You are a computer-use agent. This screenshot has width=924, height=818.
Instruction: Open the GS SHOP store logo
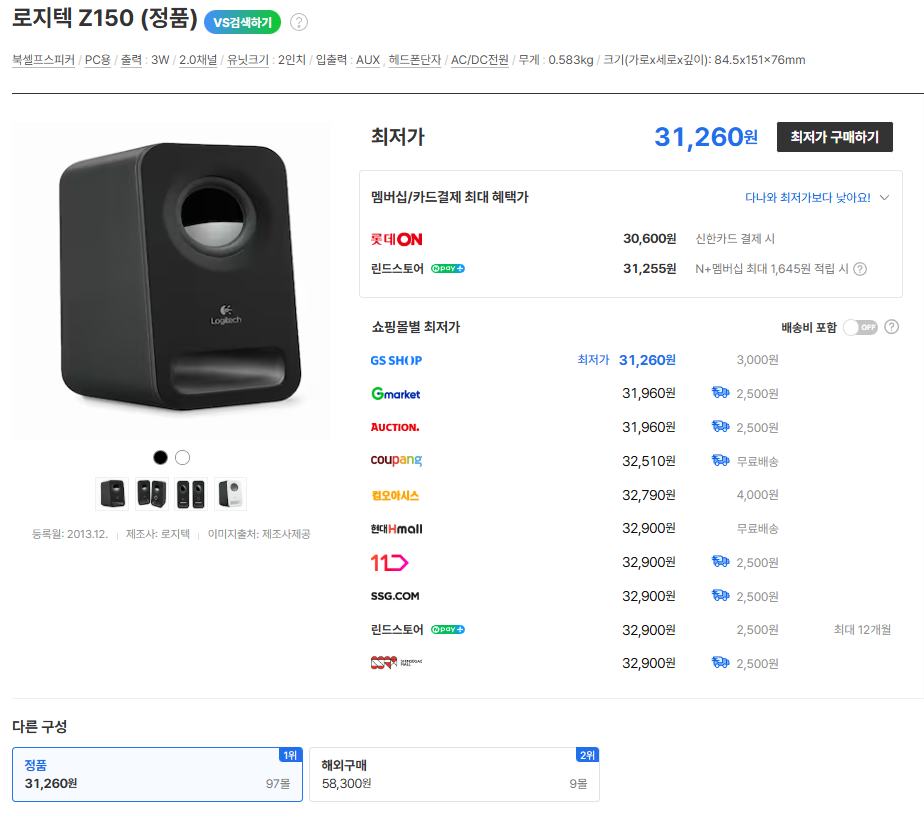click(396, 360)
